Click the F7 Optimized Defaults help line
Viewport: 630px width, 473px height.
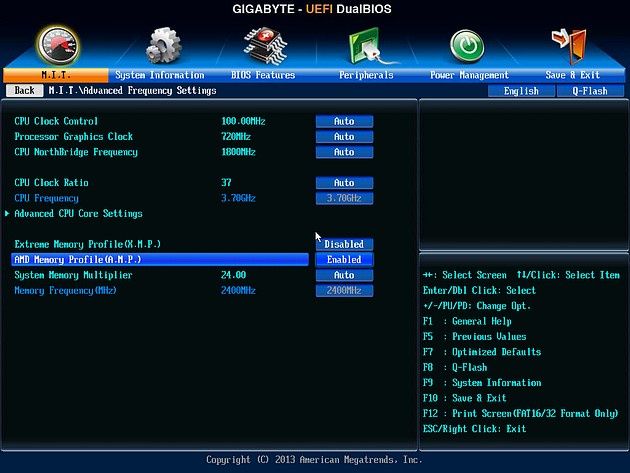[482, 352]
